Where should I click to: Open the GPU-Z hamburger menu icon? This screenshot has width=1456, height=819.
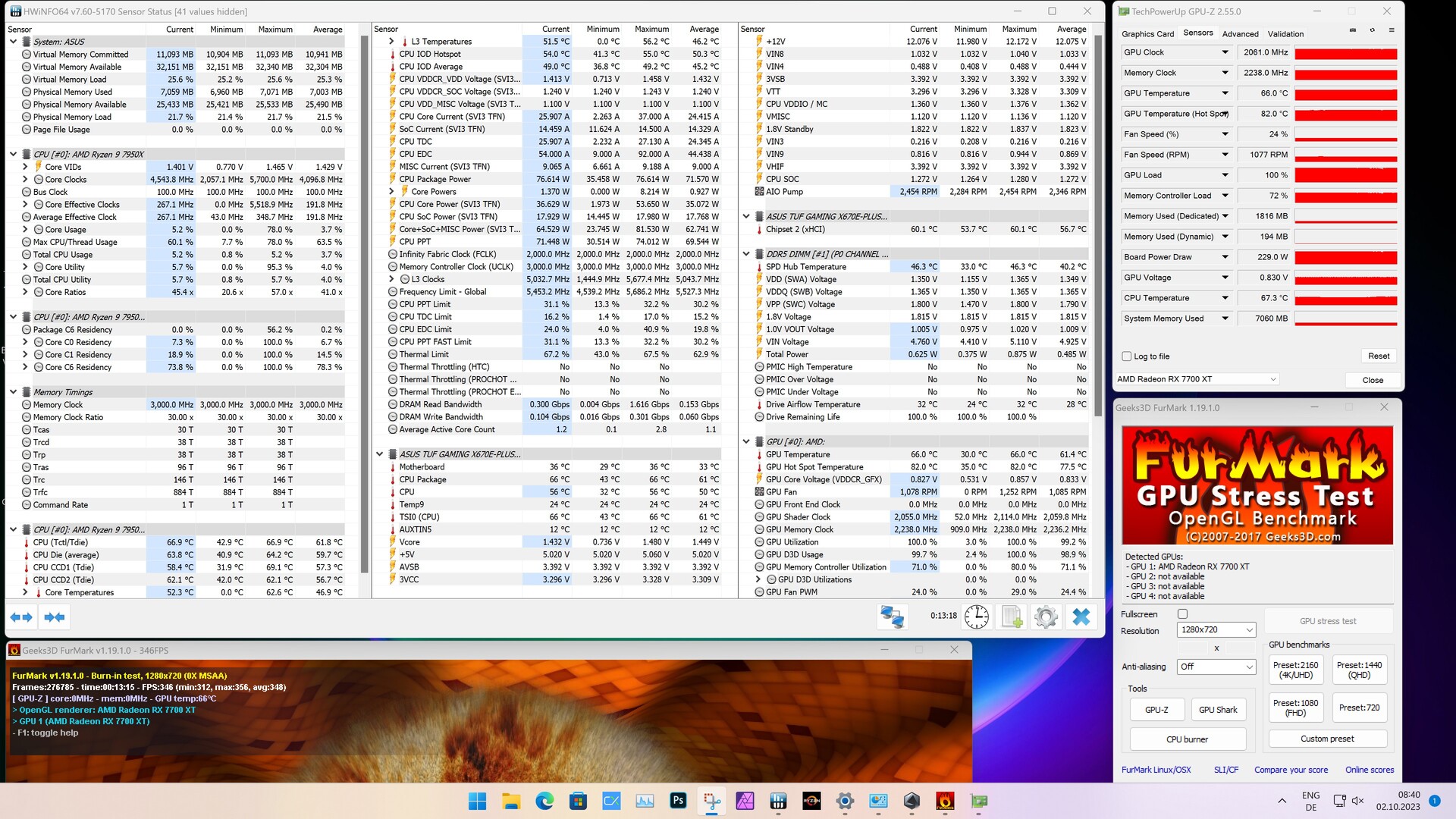[x=1392, y=30]
